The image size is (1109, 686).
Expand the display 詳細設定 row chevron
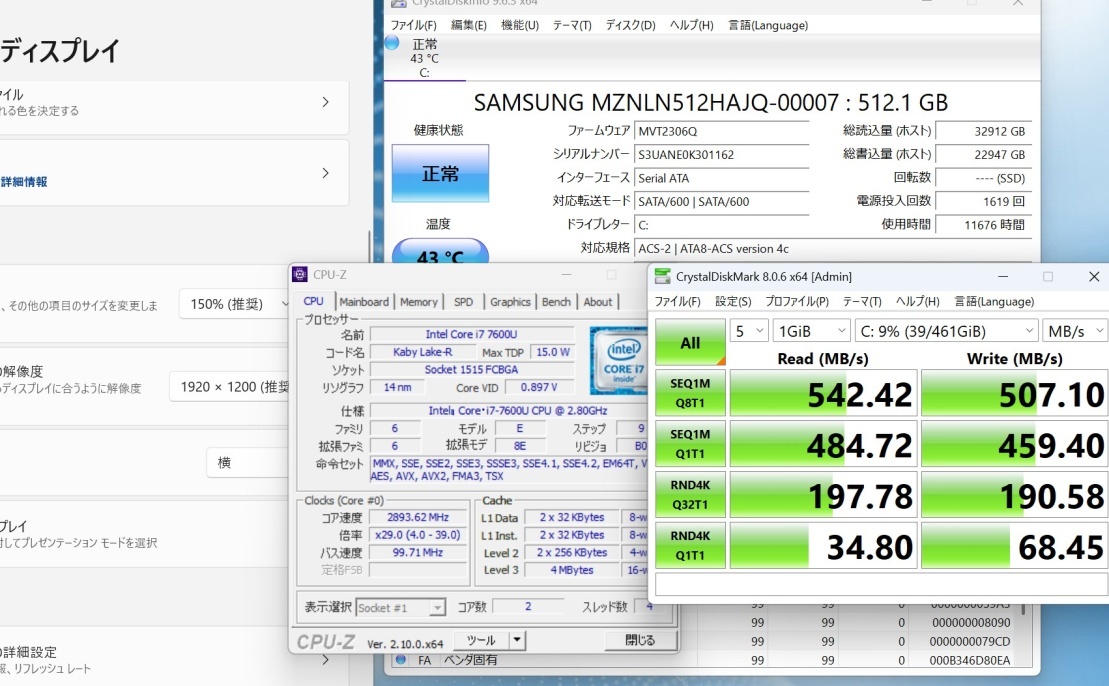click(x=325, y=660)
